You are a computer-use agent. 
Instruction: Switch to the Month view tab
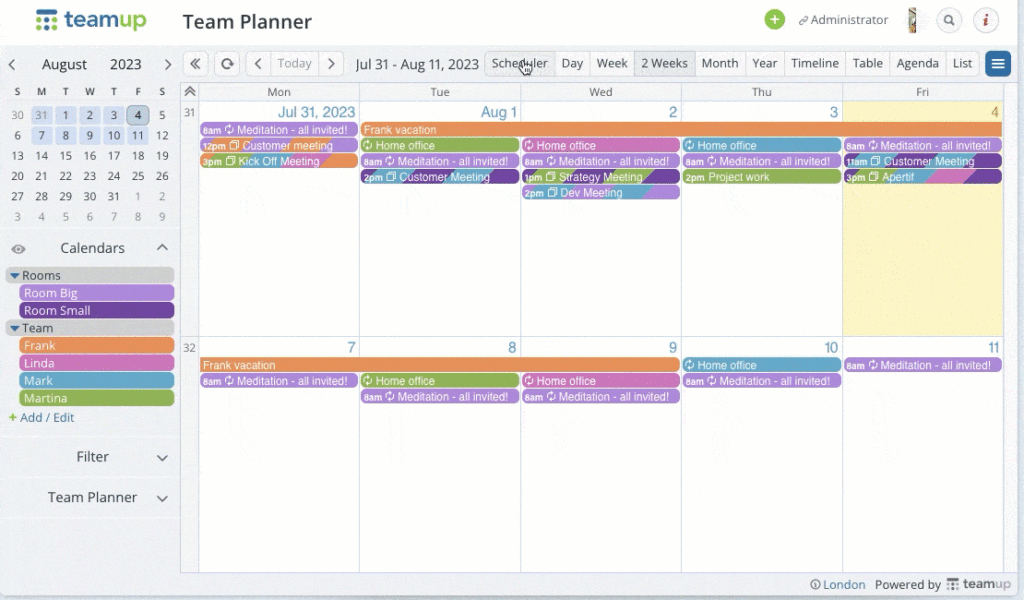coord(719,64)
